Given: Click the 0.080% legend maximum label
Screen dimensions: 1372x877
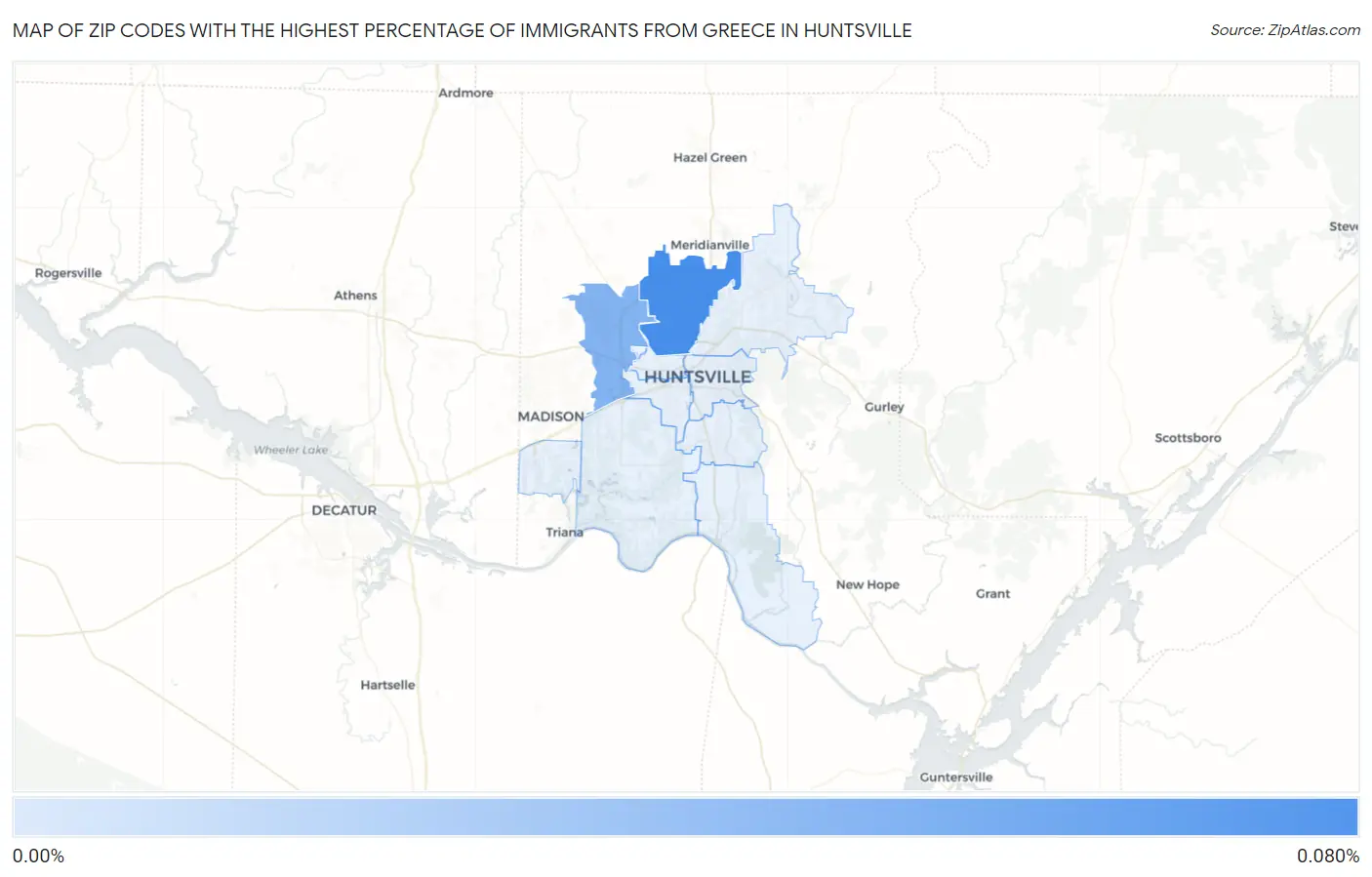Looking at the screenshot, I should (1328, 856).
